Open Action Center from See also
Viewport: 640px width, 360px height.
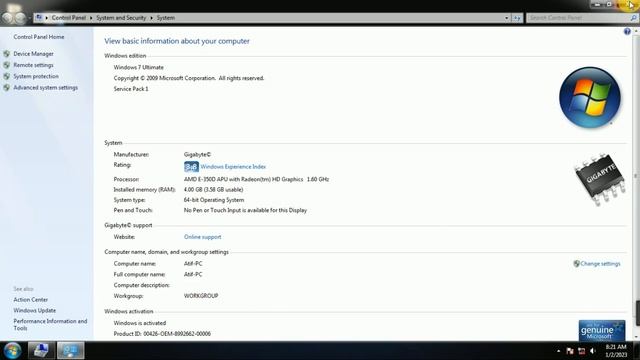(x=31, y=300)
